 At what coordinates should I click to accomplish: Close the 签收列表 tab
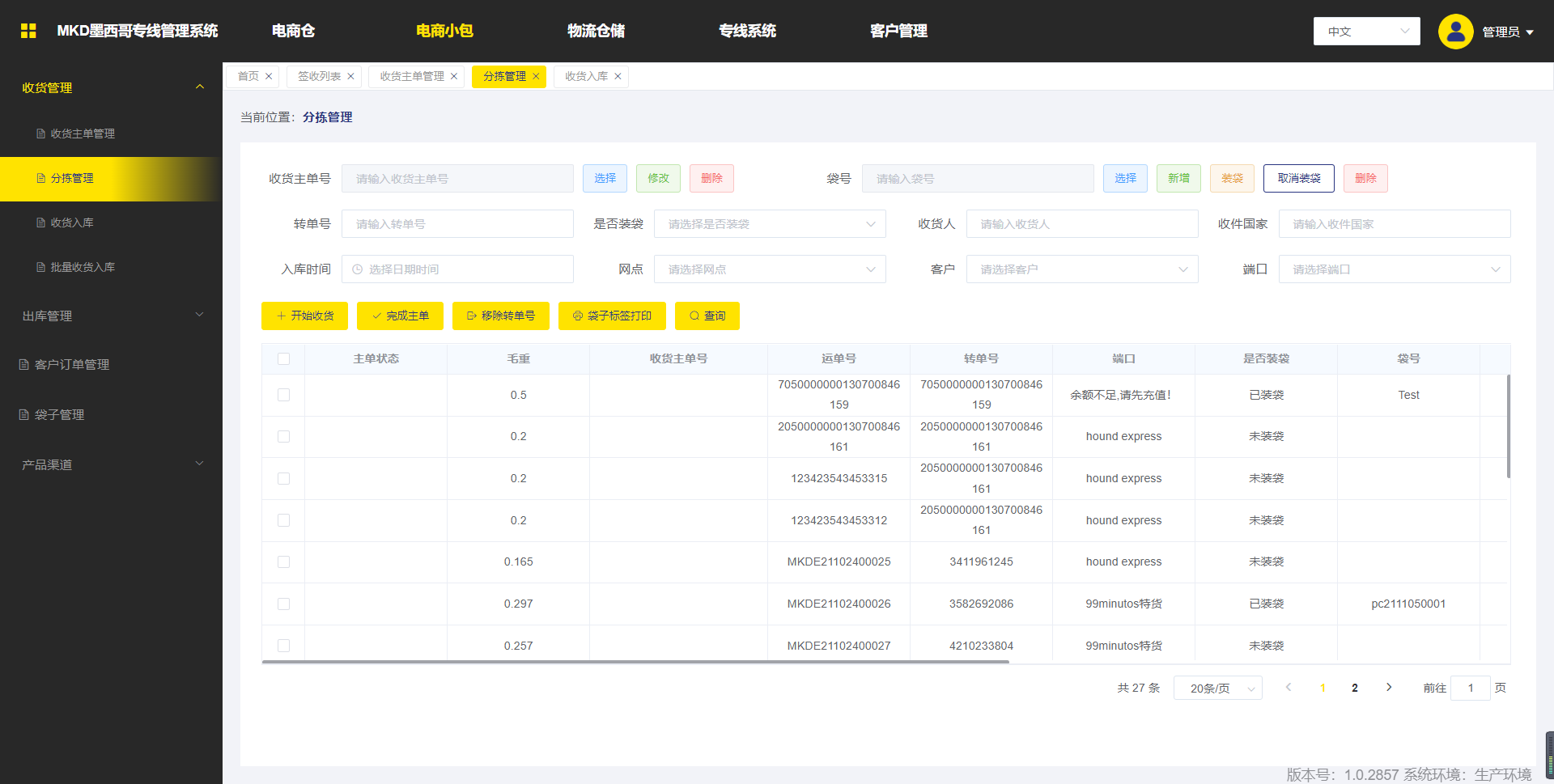pos(350,77)
